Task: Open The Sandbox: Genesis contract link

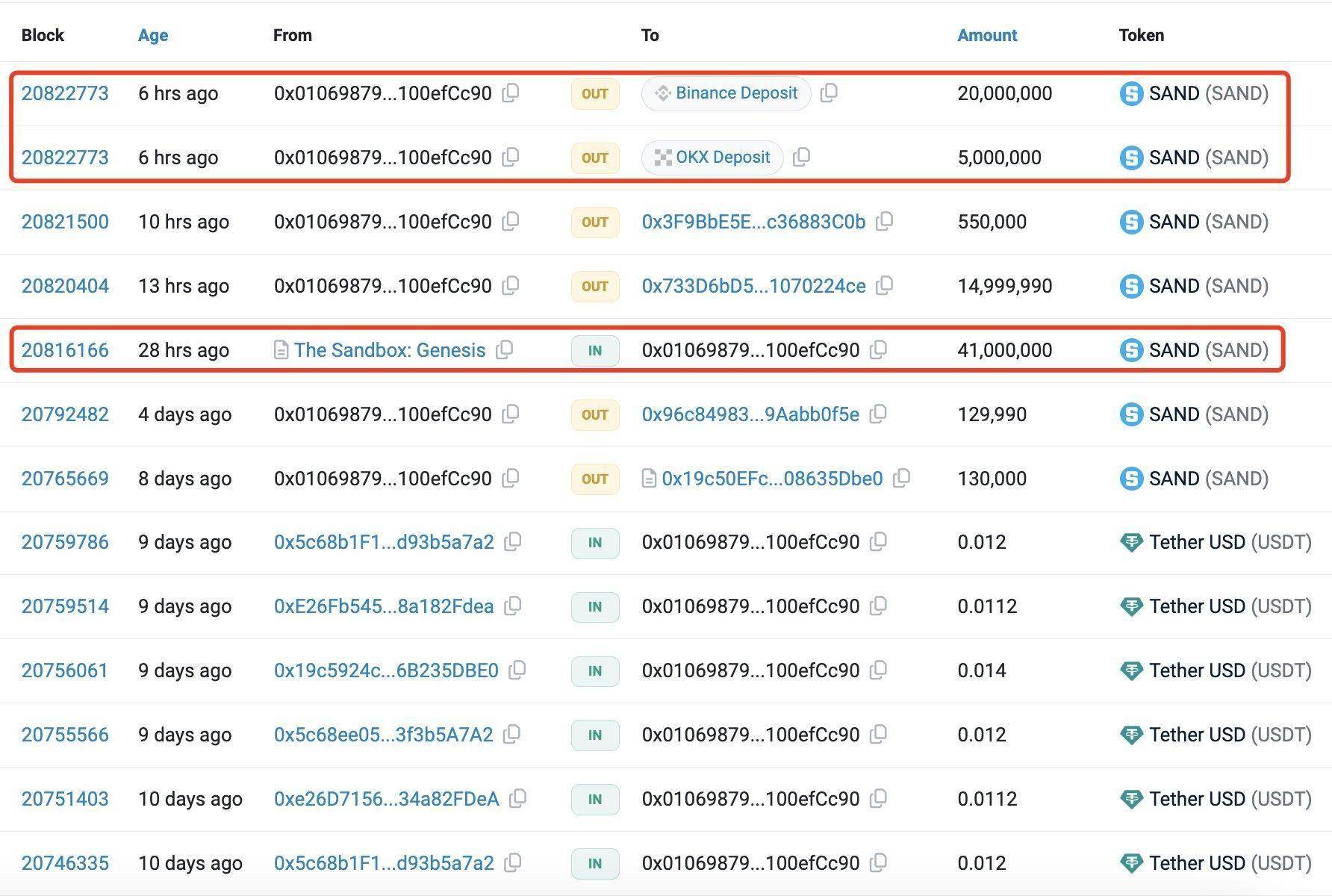Action: click(389, 350)
